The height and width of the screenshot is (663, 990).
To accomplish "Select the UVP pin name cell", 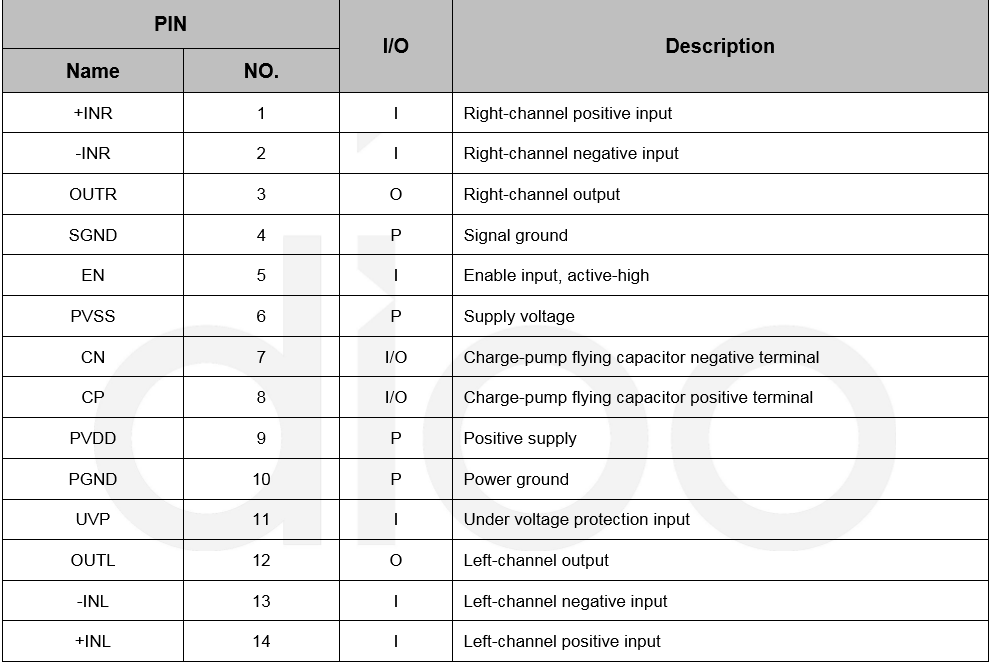I will tap(93, 520).
